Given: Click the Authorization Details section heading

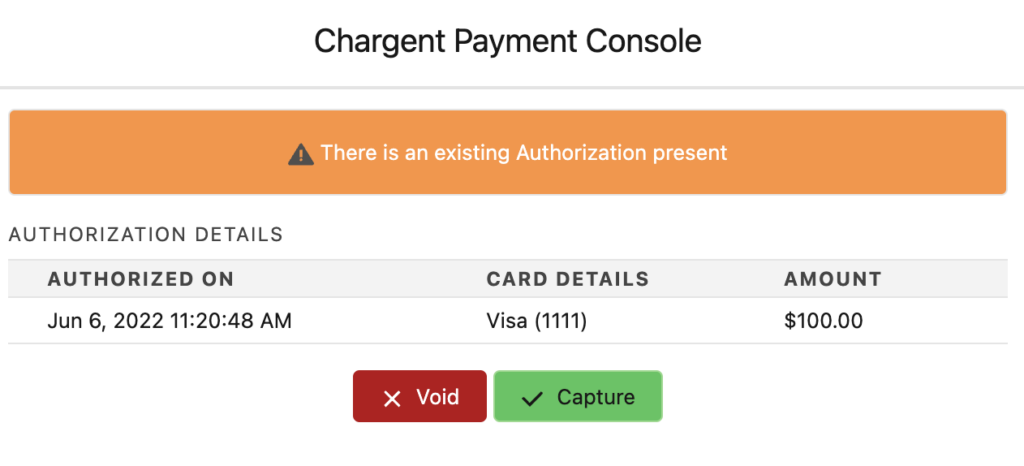Looking at the screenshot, I should [x=145, y=235].
